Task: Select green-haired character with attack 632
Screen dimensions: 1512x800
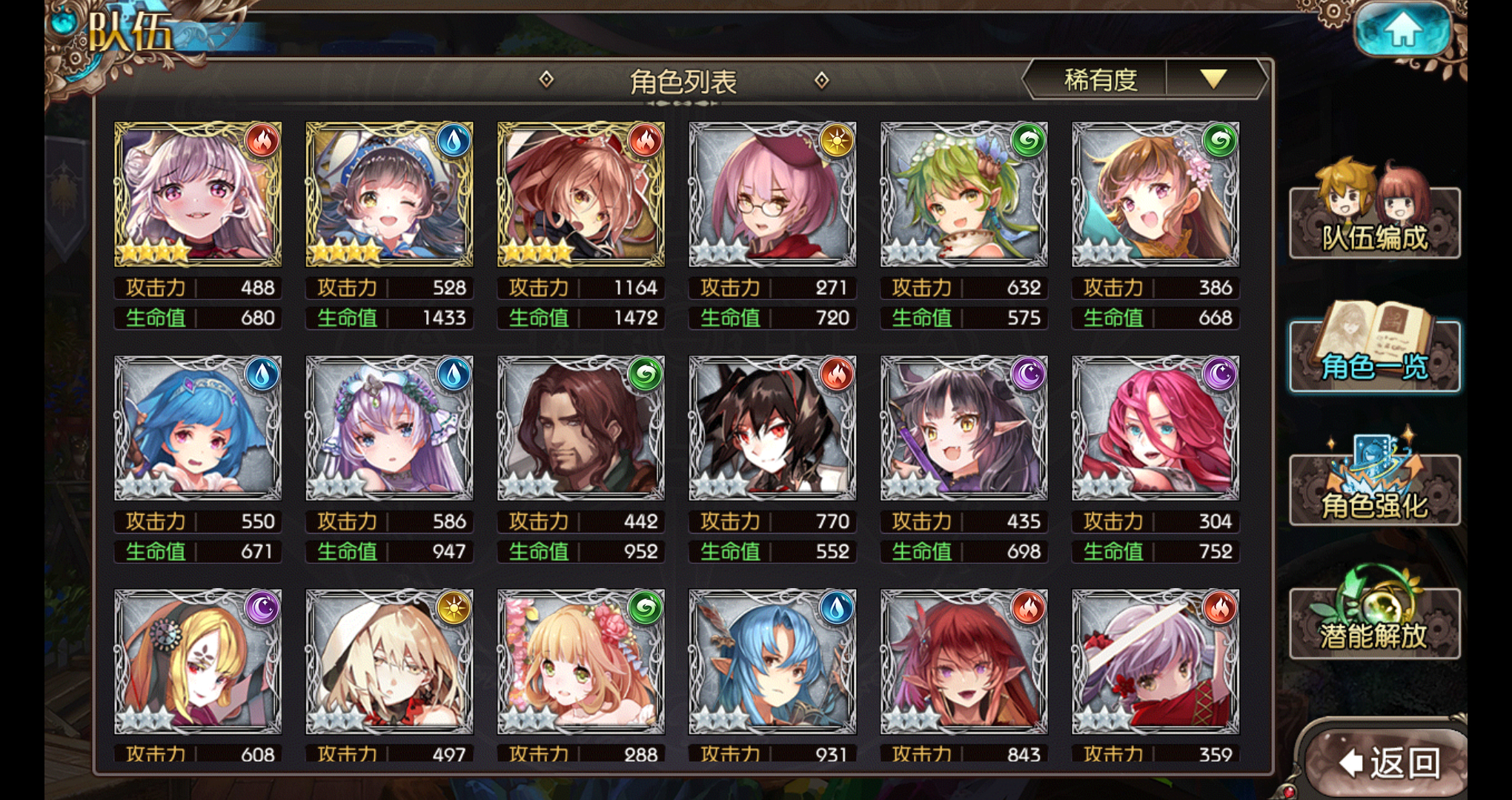Action: coord(964,194)
